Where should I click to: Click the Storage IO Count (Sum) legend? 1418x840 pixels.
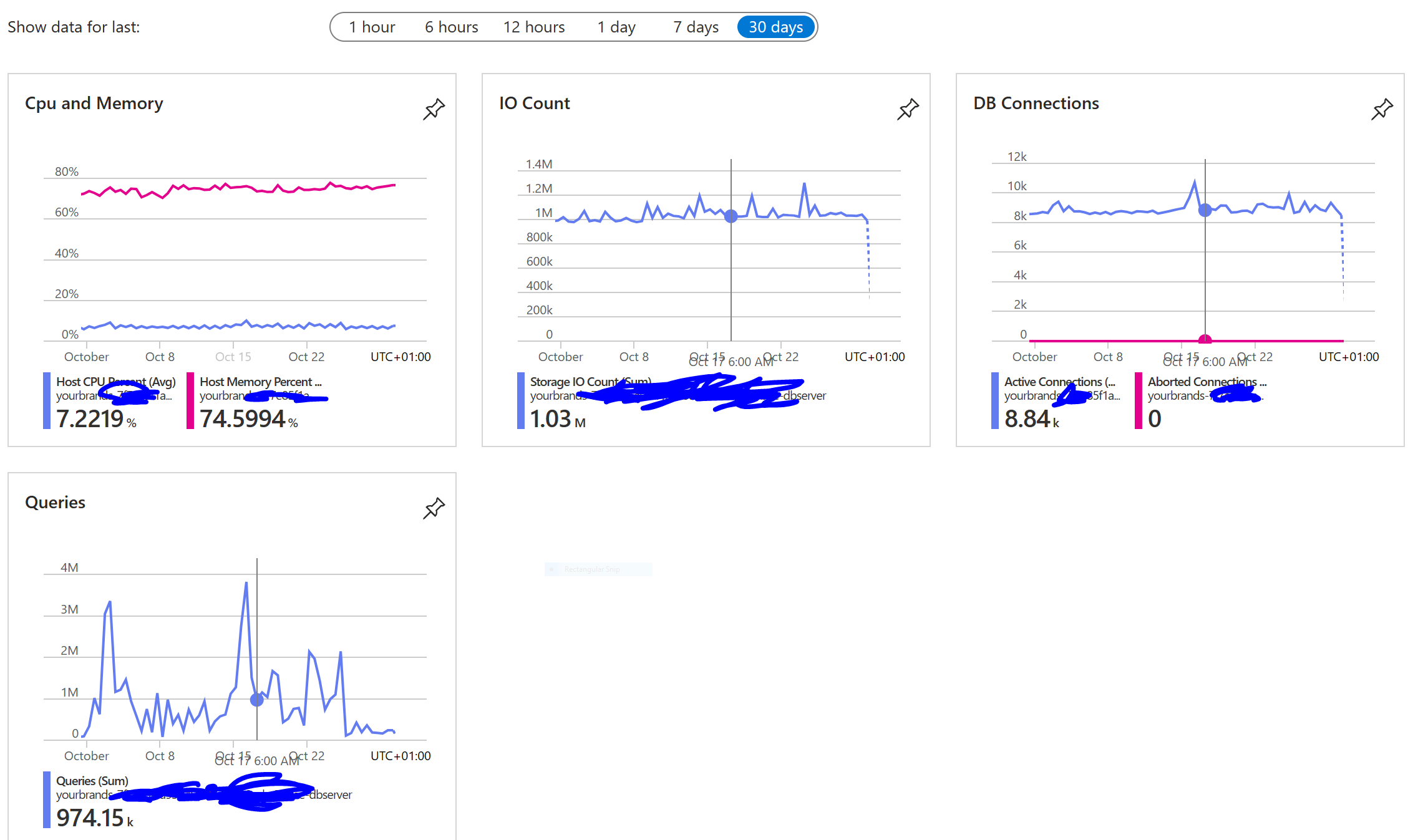pyautogui.click(x=590, y=382)
